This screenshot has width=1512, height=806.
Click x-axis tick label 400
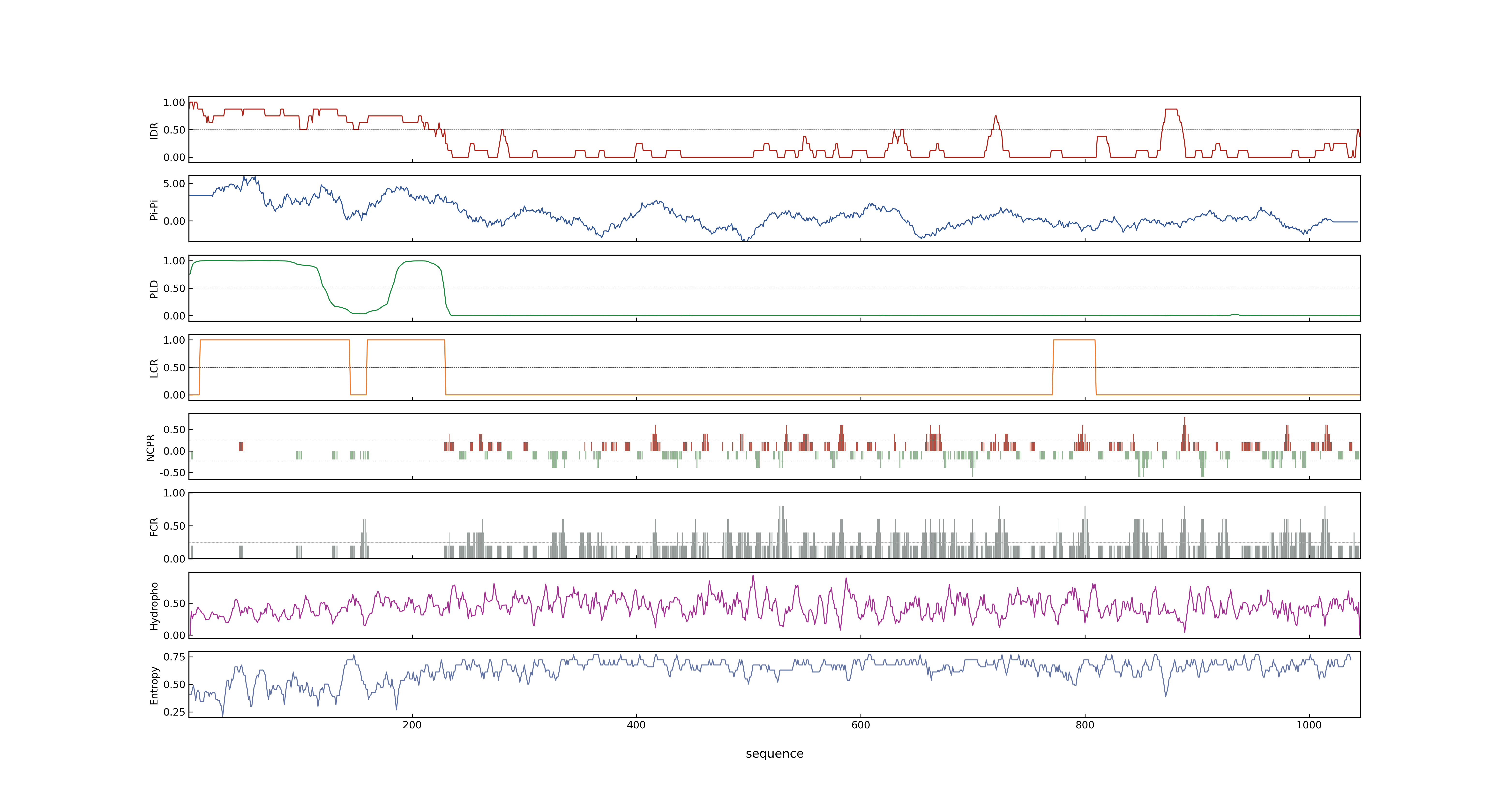click(x=636, y=725)
